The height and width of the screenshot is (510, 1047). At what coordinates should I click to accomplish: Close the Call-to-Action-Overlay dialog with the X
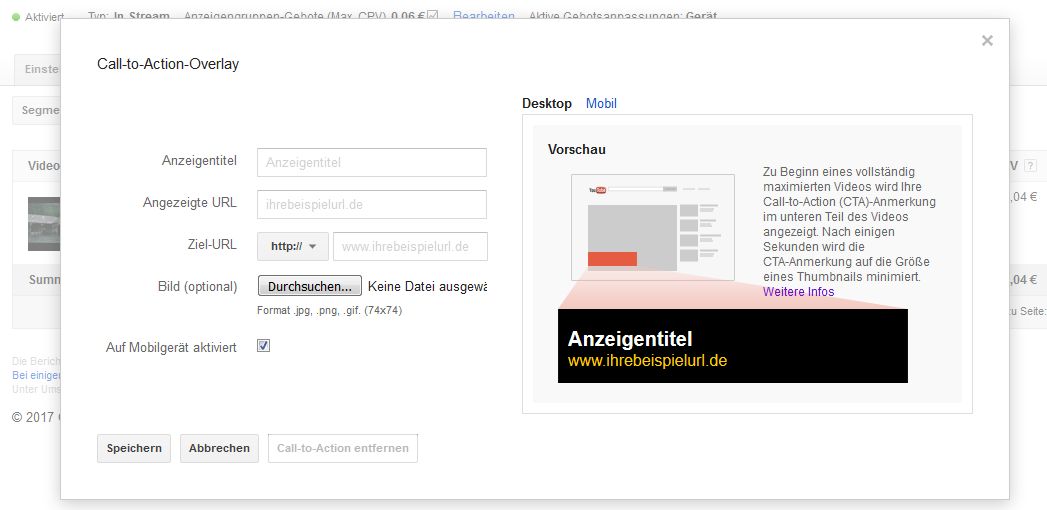987,41
